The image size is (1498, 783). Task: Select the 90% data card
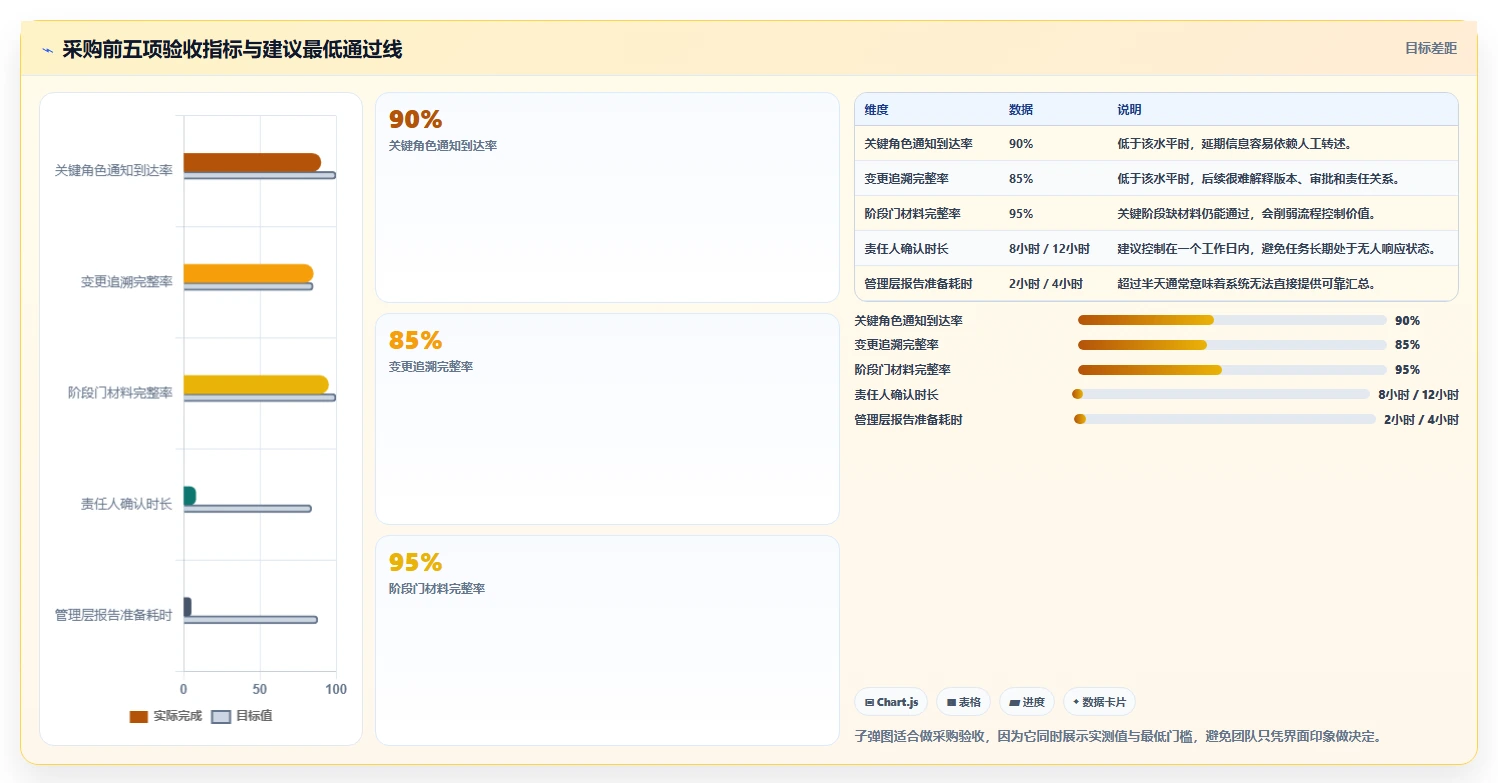[607, 197]
